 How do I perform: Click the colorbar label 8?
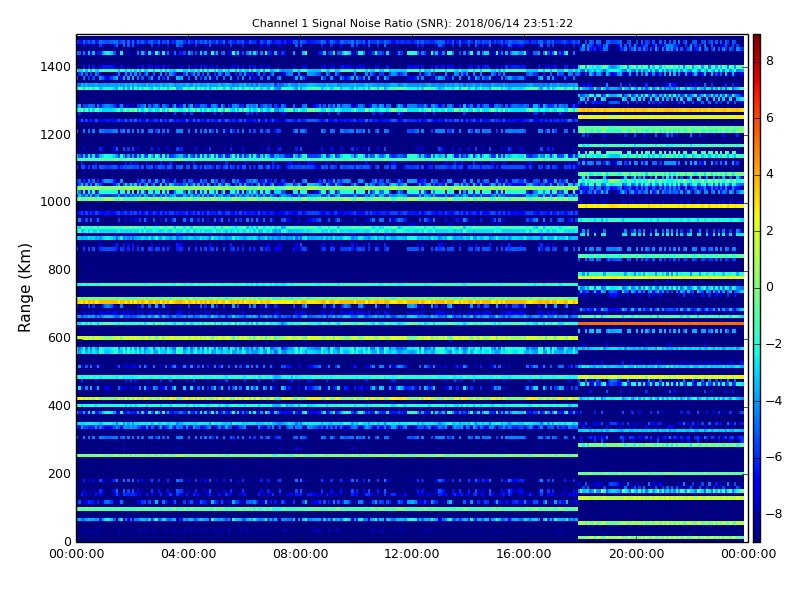(770, 61)
